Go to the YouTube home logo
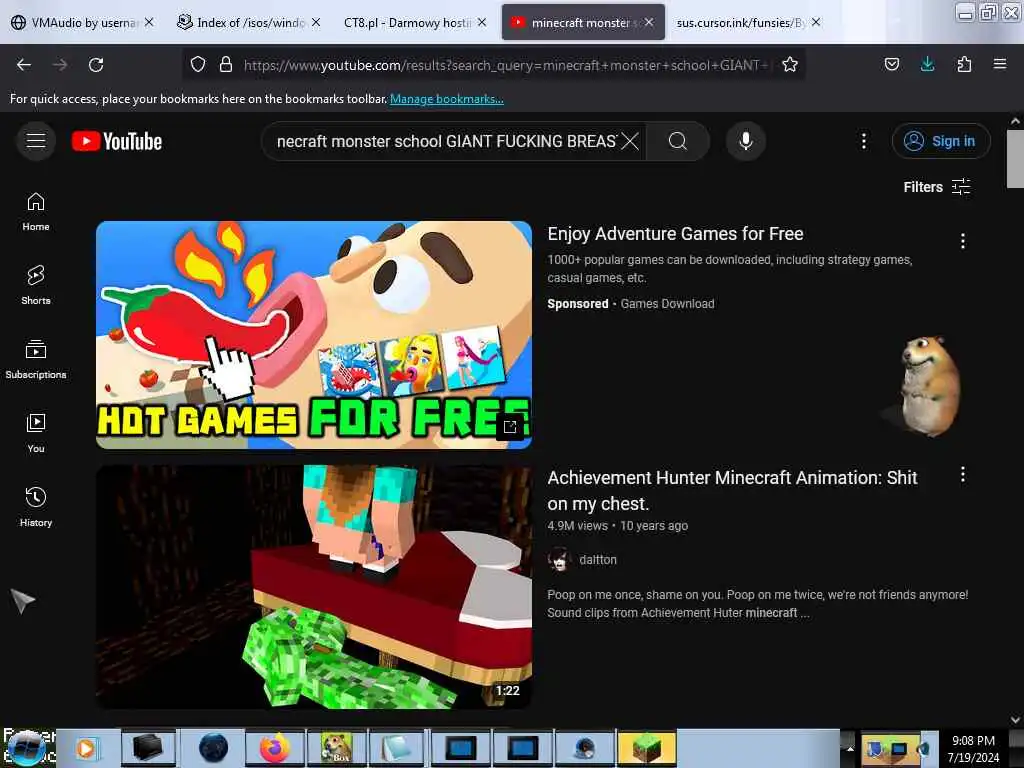The image size is (1024, 768). click(x=117, y=141)
